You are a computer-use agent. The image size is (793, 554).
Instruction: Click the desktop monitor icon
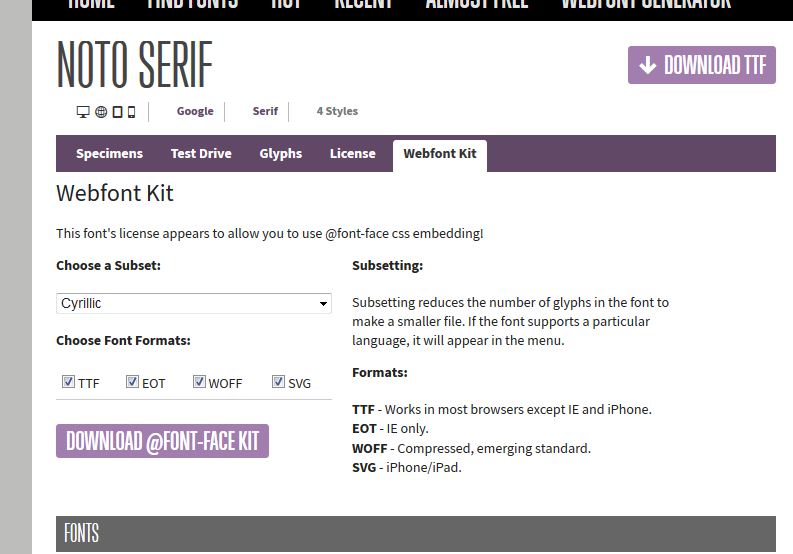[84, 112]
